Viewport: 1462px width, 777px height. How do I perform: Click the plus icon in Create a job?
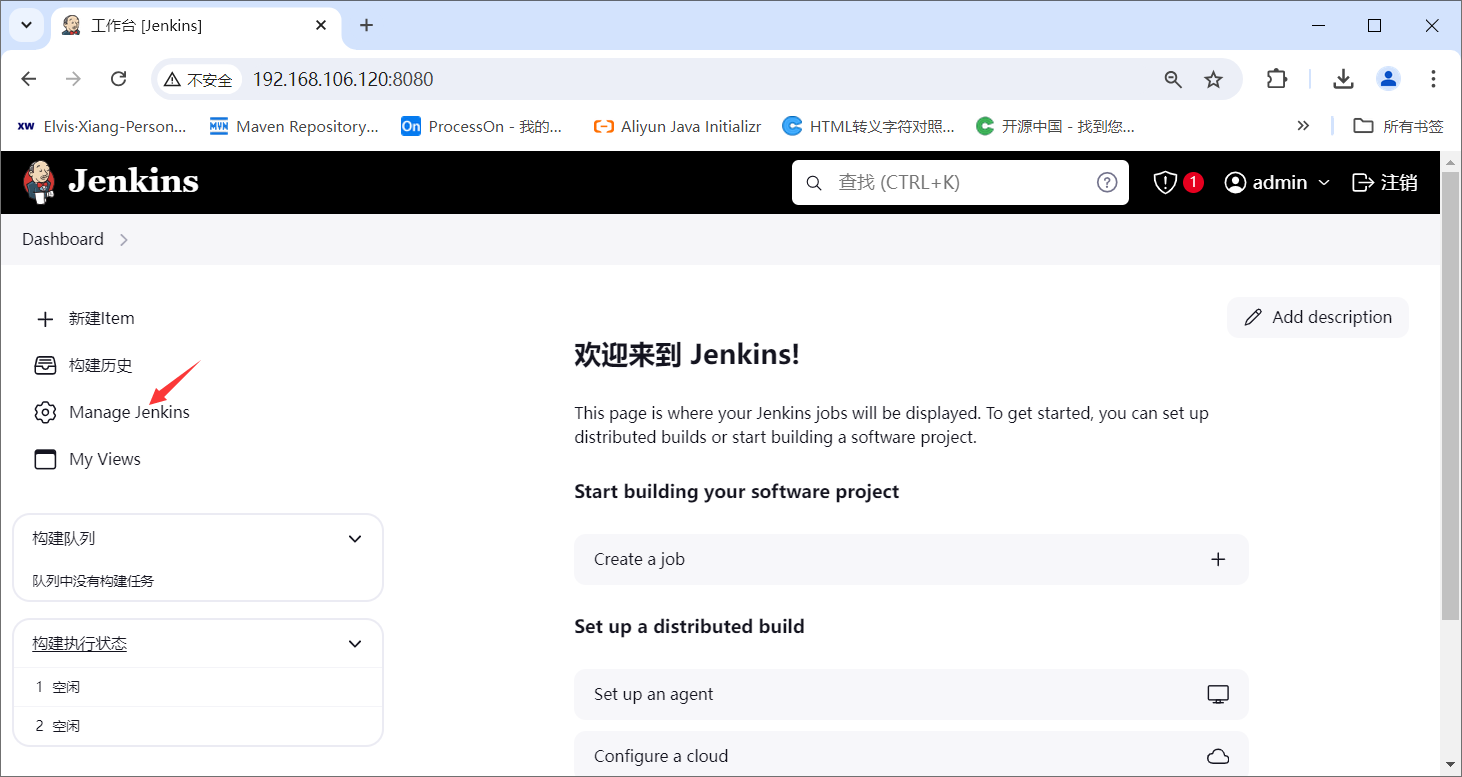click(1218, 559)
